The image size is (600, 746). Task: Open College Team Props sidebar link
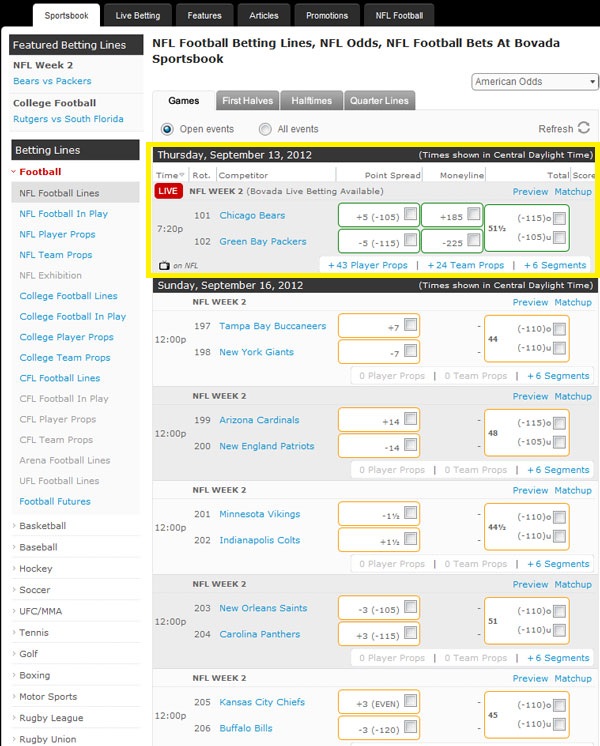[65, 357]
